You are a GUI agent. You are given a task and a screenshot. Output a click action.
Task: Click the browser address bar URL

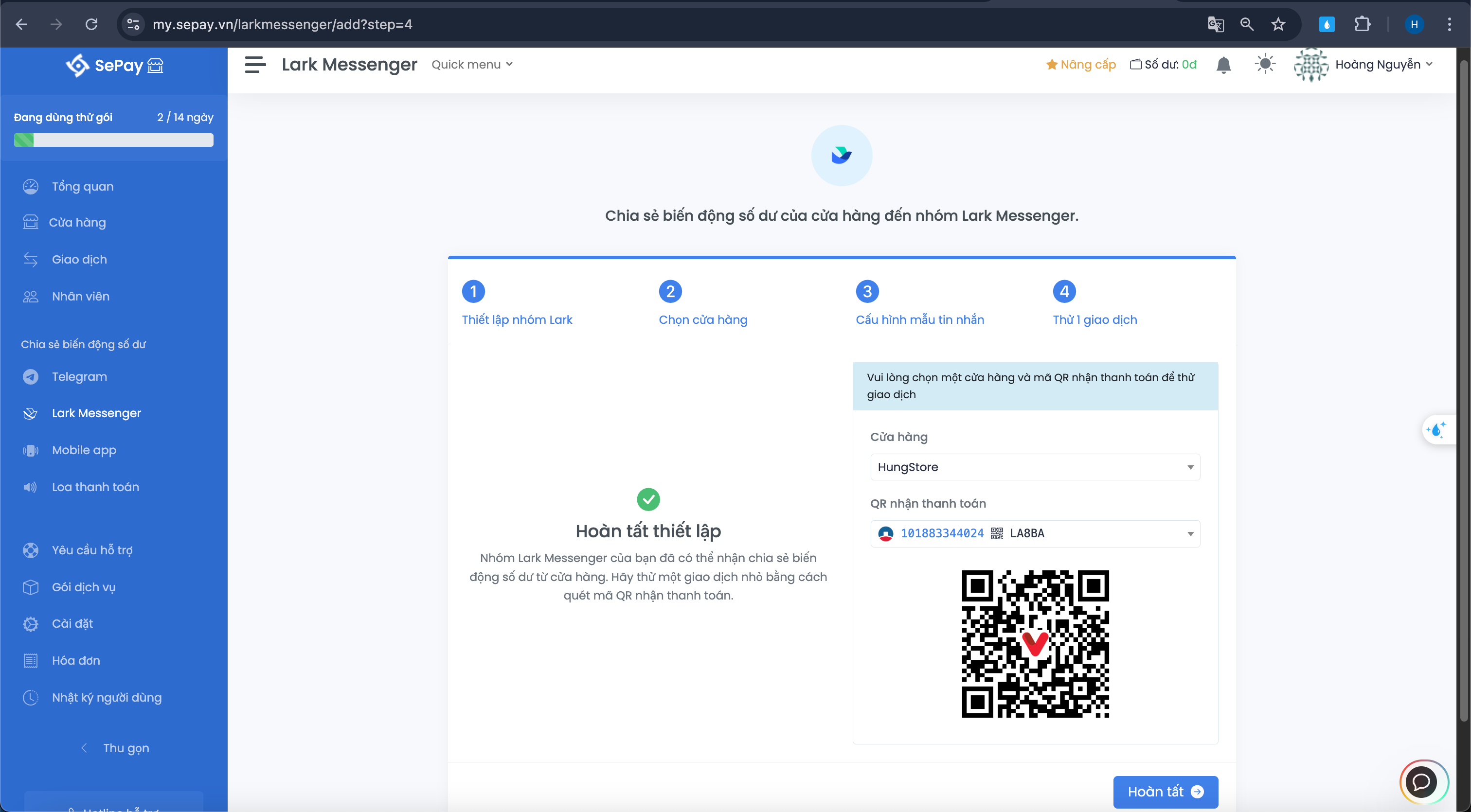click(x=282, y=24)
